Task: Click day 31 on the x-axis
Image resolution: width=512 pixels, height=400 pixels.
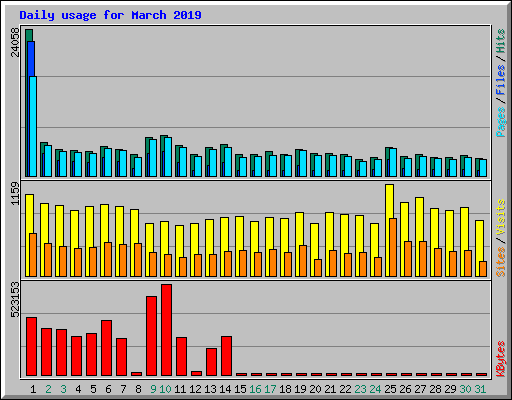Action: (x=480, y=389)
